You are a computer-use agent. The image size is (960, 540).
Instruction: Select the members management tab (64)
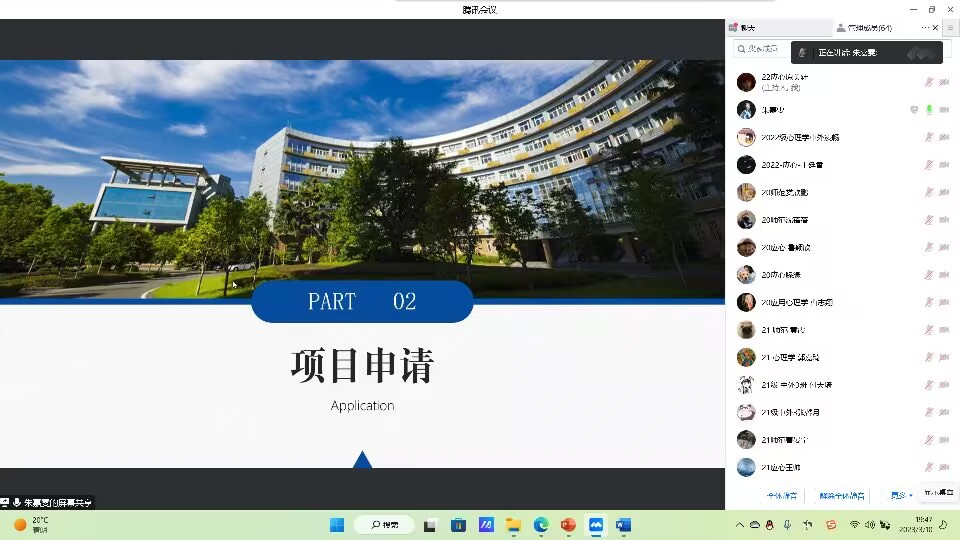pos(864,28)
